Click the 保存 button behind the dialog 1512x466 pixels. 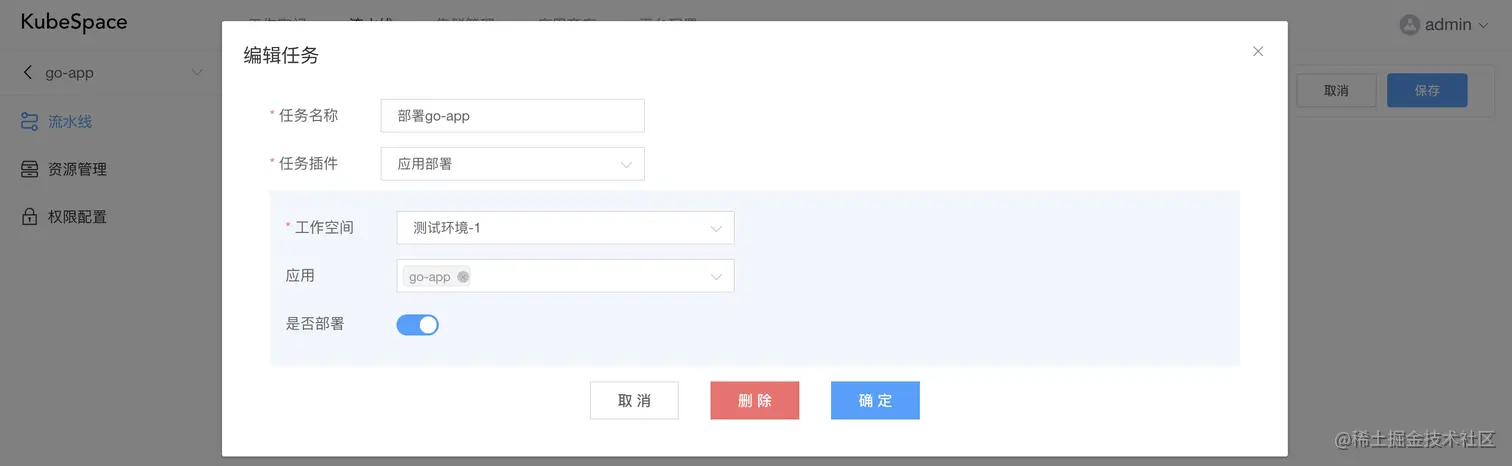click(x=1427, y=90)
